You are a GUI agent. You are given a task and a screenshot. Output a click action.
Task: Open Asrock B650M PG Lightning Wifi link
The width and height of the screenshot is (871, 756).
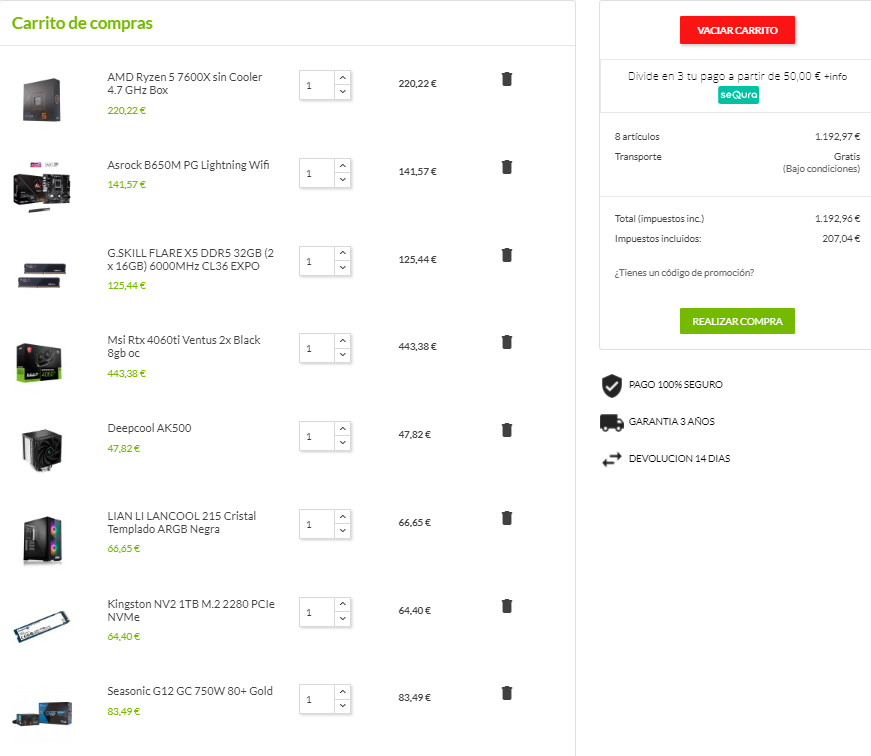point(188,165)
